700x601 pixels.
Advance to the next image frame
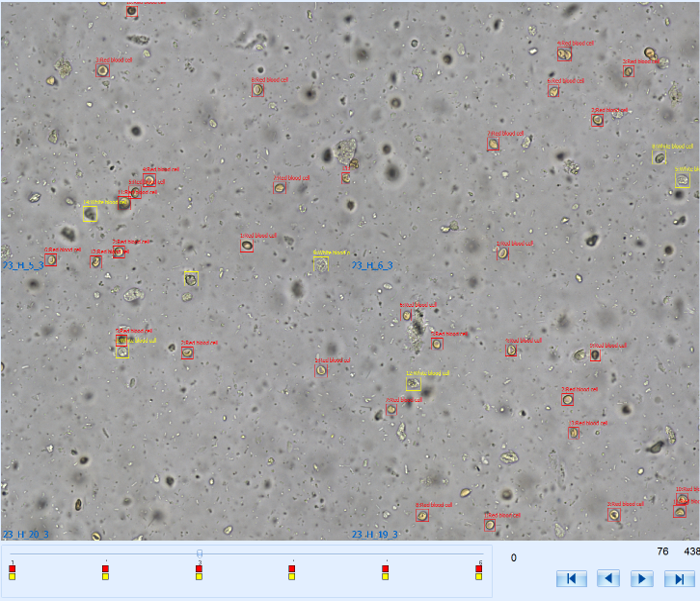pos(642,578)
